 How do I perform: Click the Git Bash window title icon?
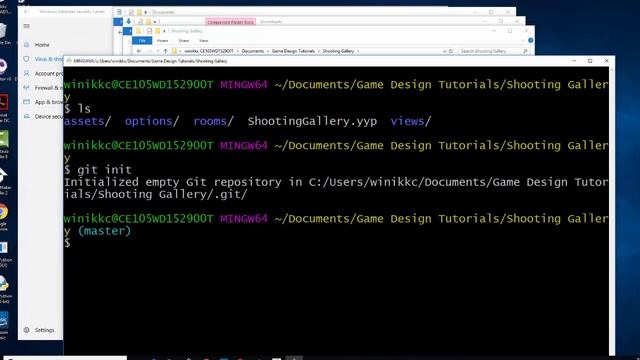tap(69, 61)
